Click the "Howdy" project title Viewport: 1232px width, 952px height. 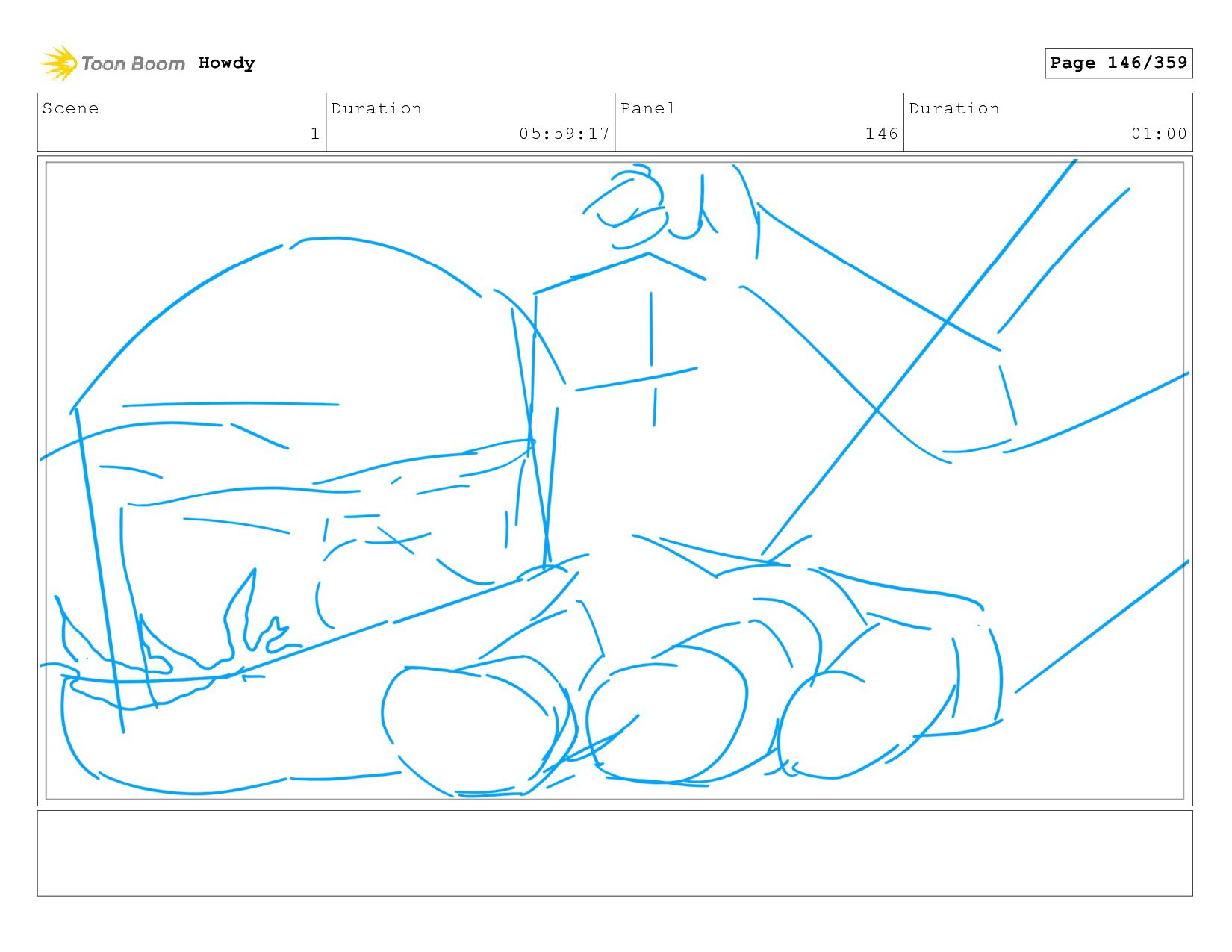point(227,63)
